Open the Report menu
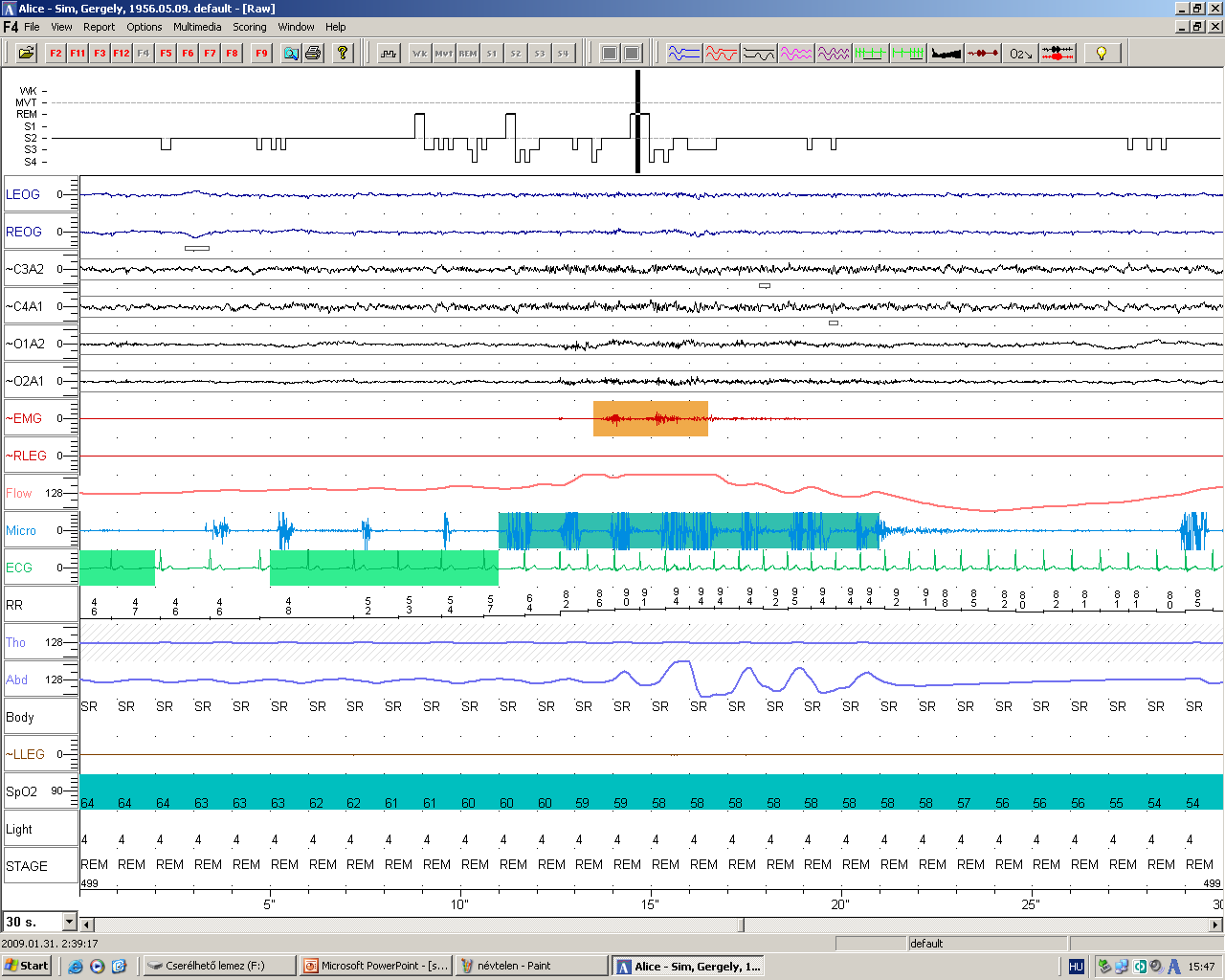The height and width of the screenshot is (980, 1225). tap(99, 27)
